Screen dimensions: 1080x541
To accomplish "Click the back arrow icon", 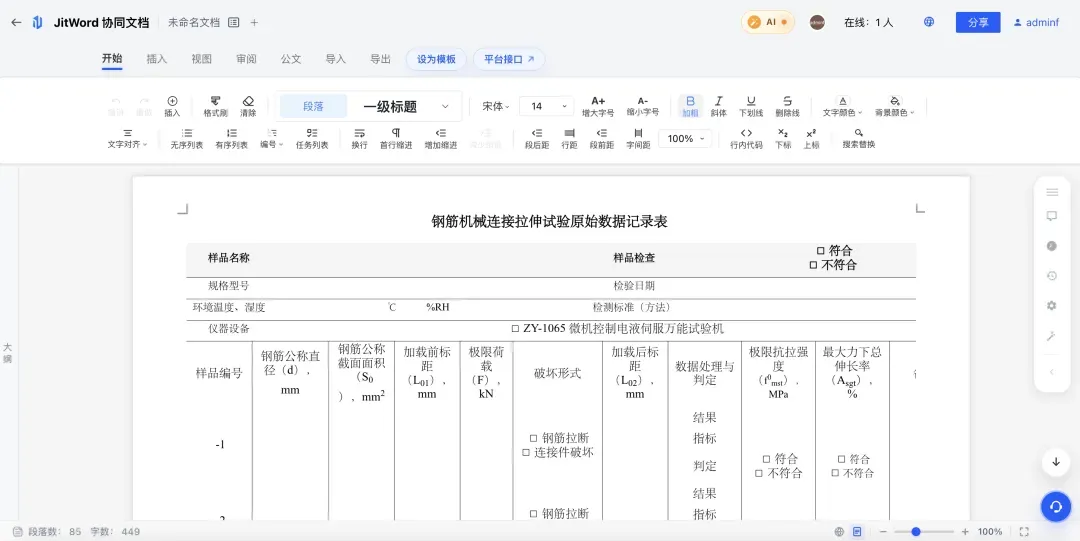I will point(16,22).
